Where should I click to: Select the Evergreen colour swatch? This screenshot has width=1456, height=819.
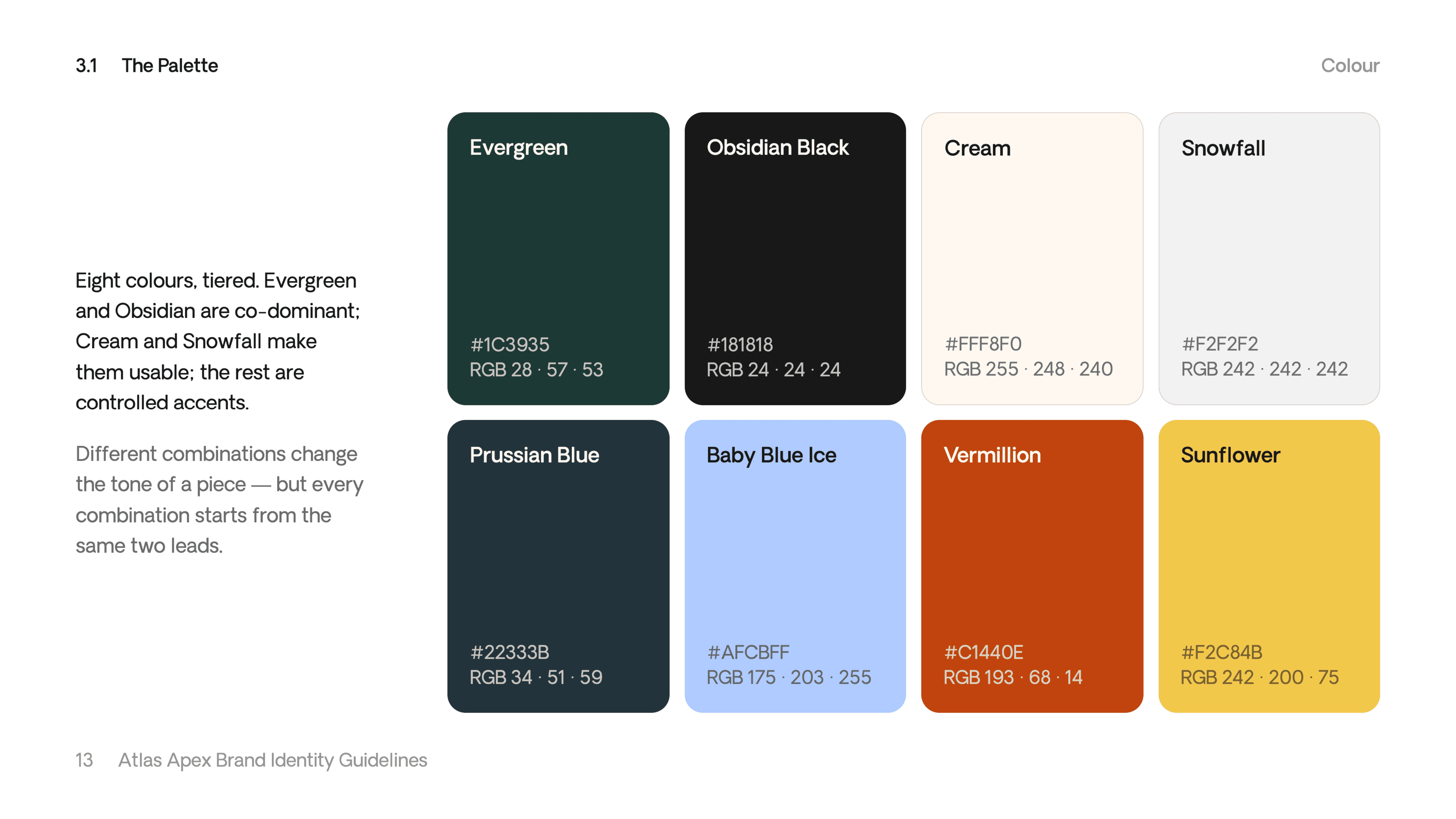coord(558,258)
